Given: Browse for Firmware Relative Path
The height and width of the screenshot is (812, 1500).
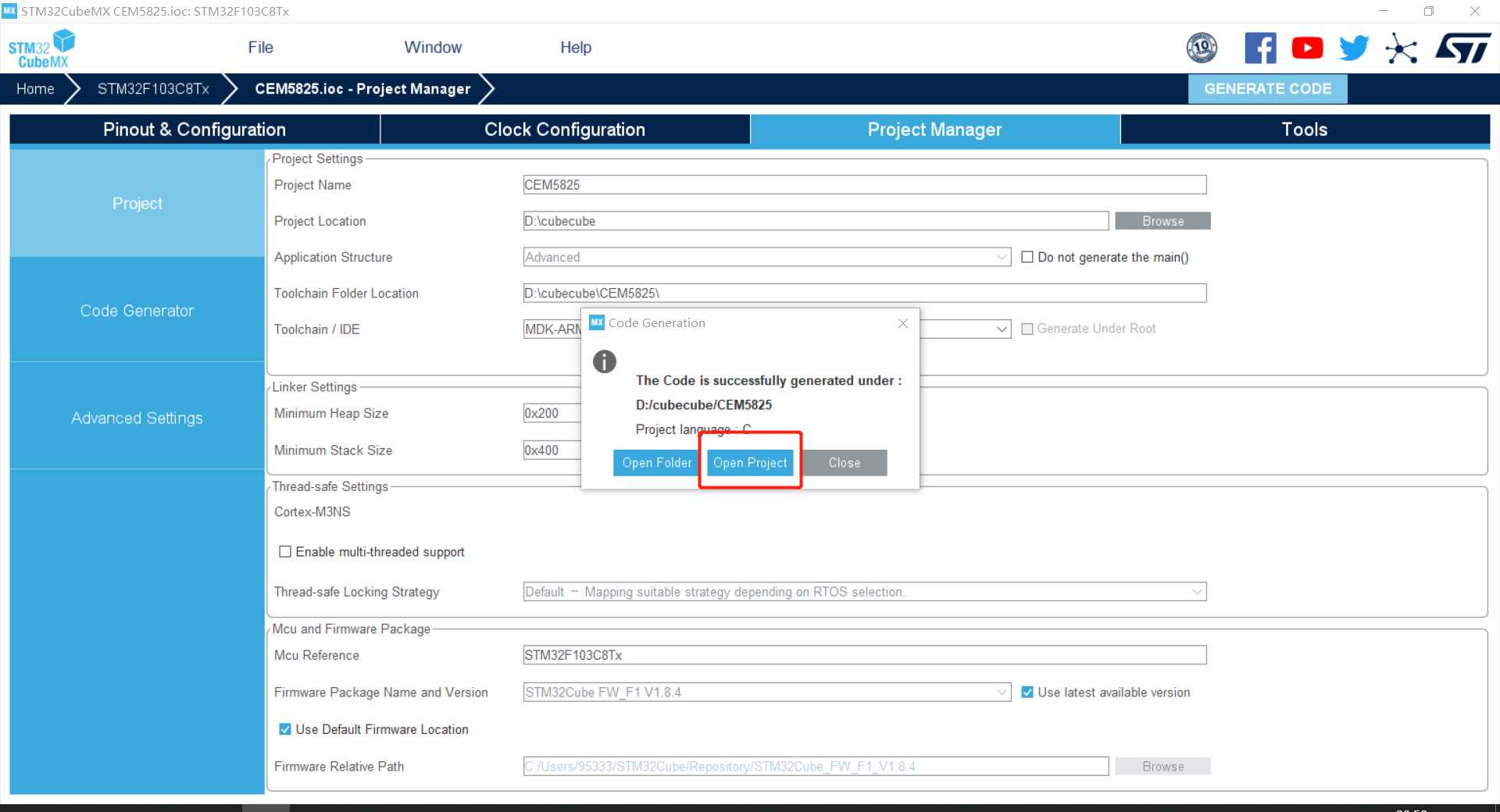Looking at the screenshot, I should (x=1162, y=767).
